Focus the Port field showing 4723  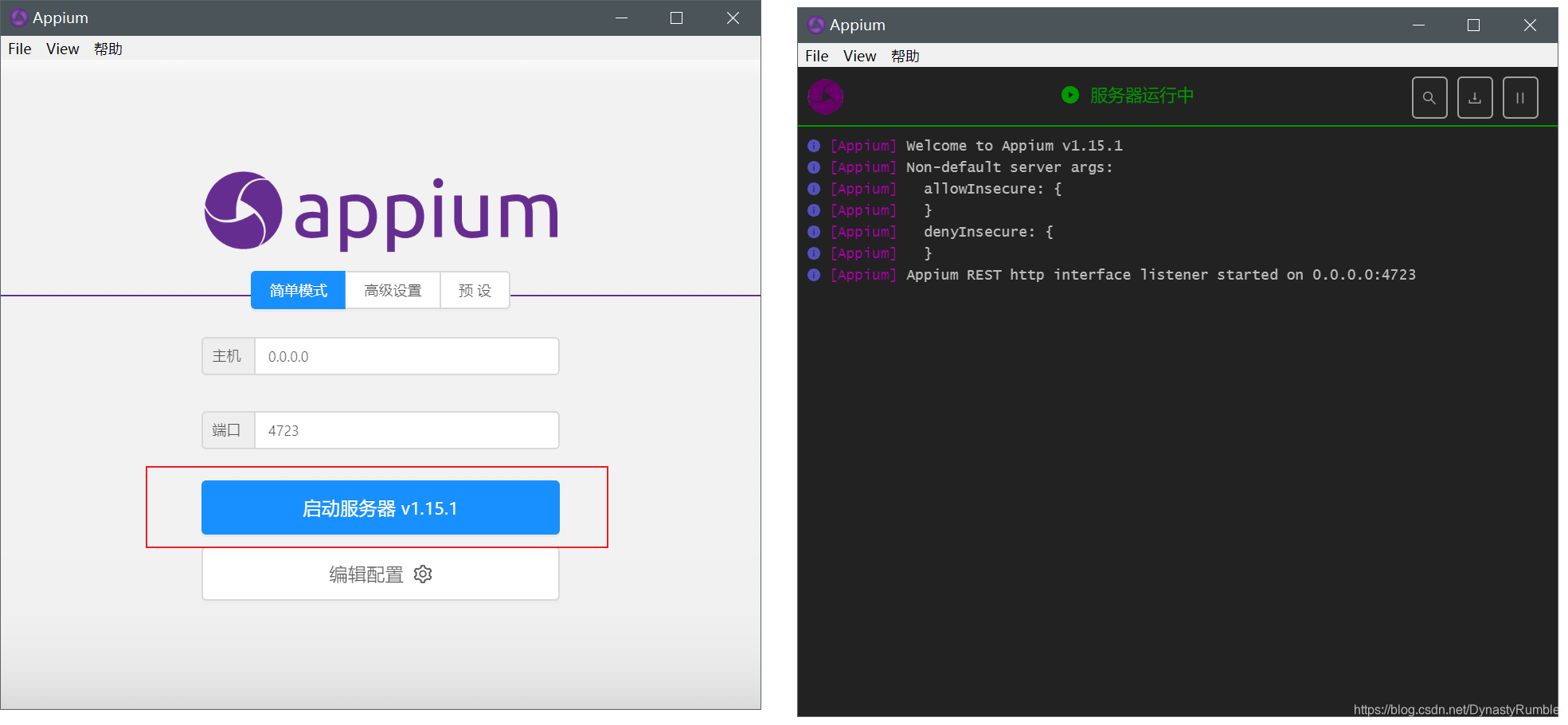[x=406, y=430]
